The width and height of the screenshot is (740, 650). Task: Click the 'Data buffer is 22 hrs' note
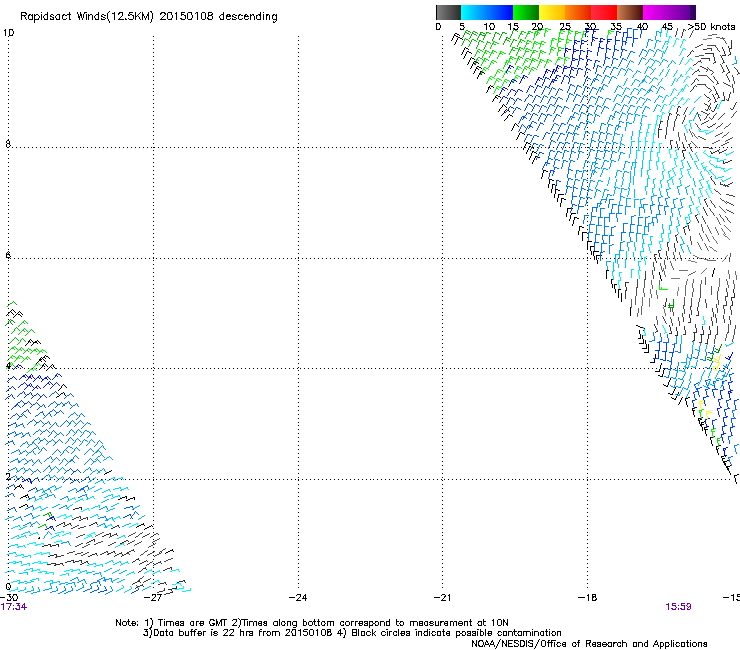point(237,633)
